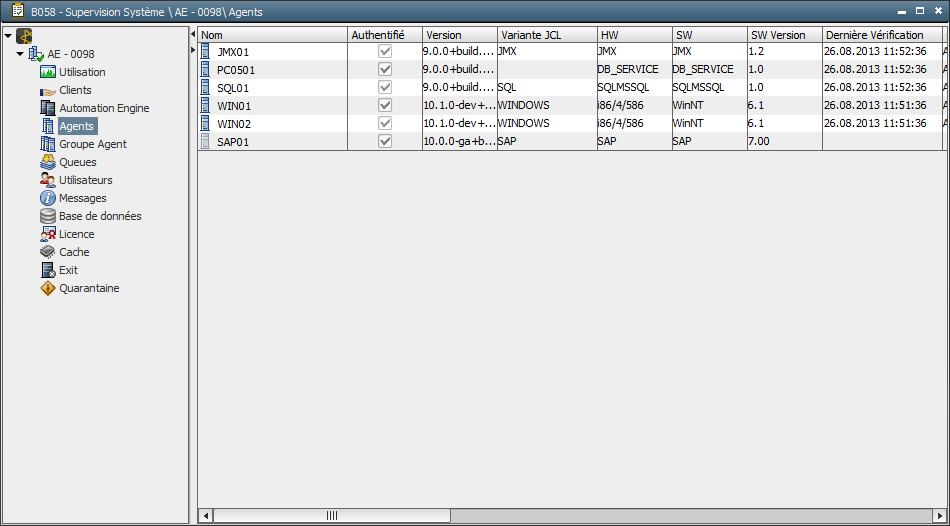Click WINDOWS JCL cell in WIN02 row
The image size is (950, 526).
coord(547,124)
